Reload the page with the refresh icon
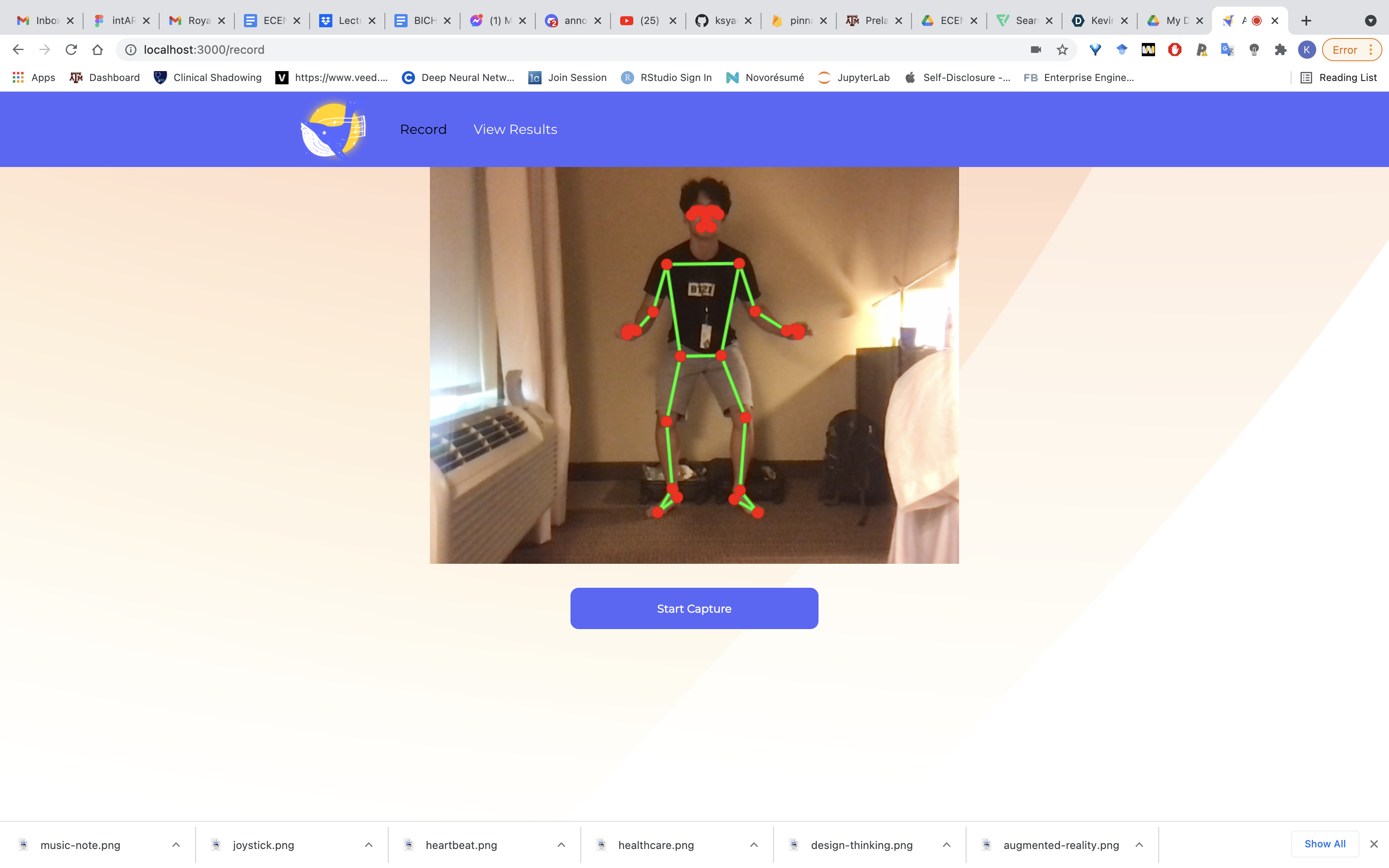 [71, 50]
